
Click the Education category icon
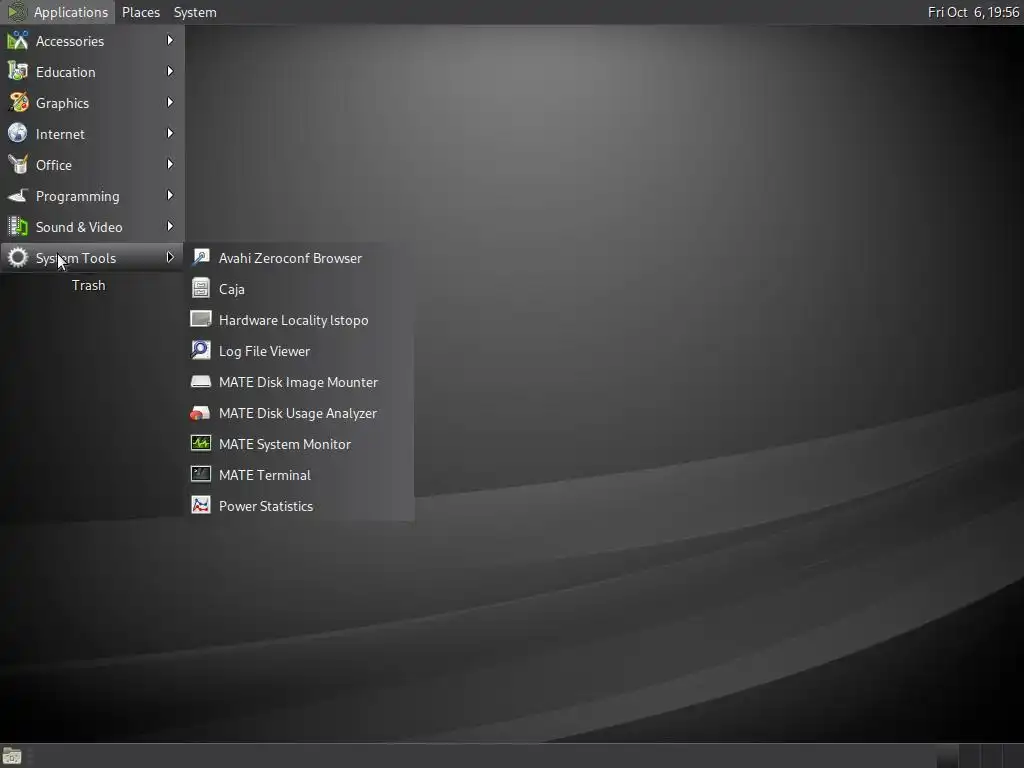[18, 72]
